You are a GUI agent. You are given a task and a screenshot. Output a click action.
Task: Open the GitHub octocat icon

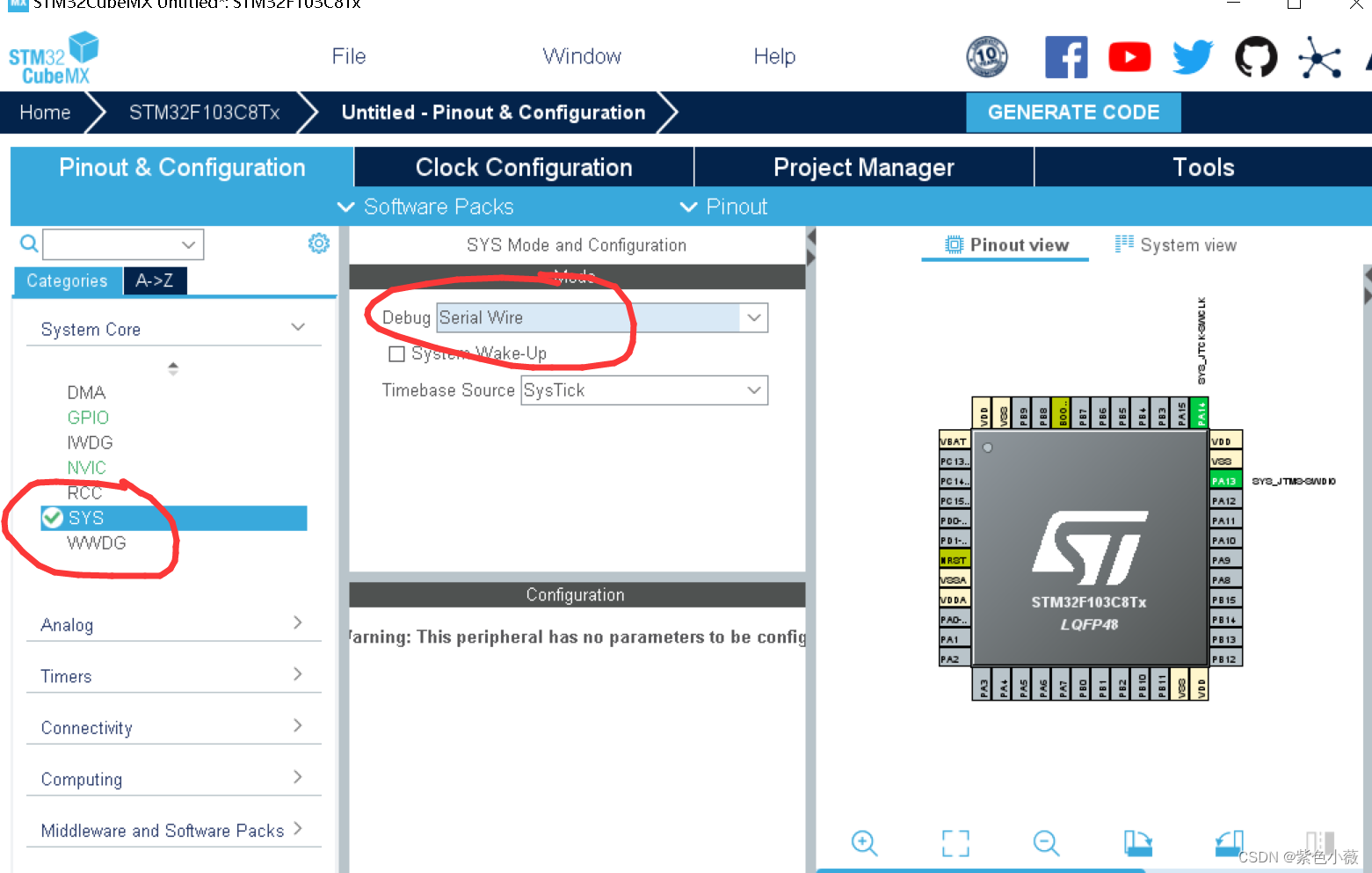[x=1256, y=57]
